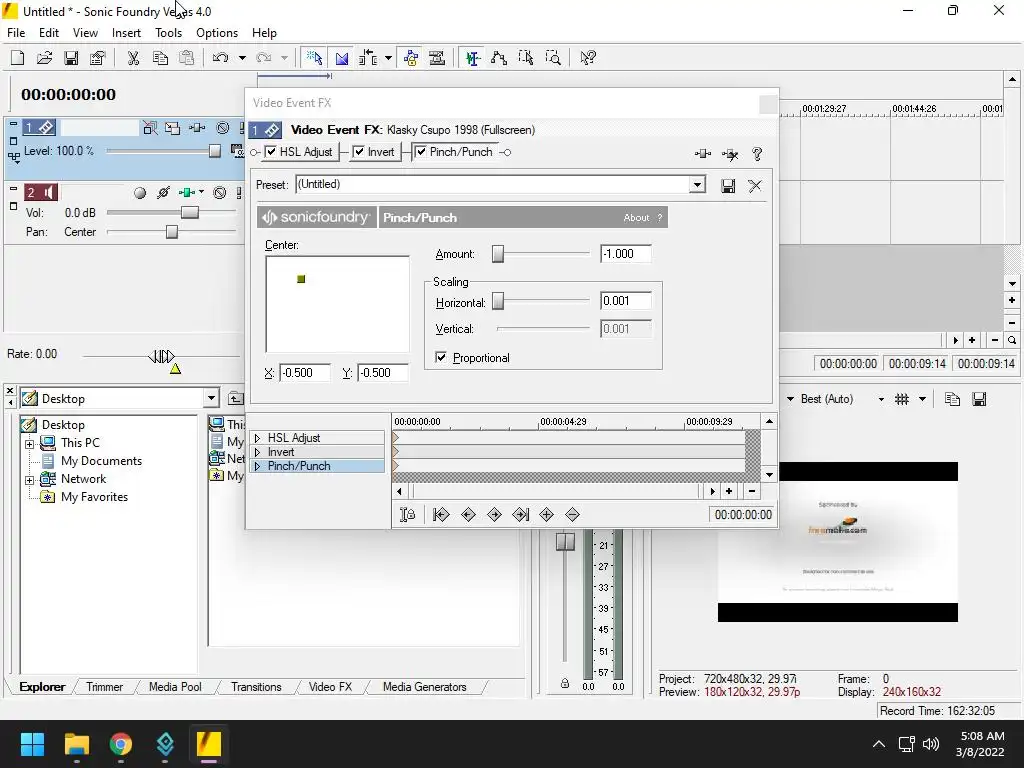
Task: Click the Redo arrow icon
Action: click(x=264, y=57)
